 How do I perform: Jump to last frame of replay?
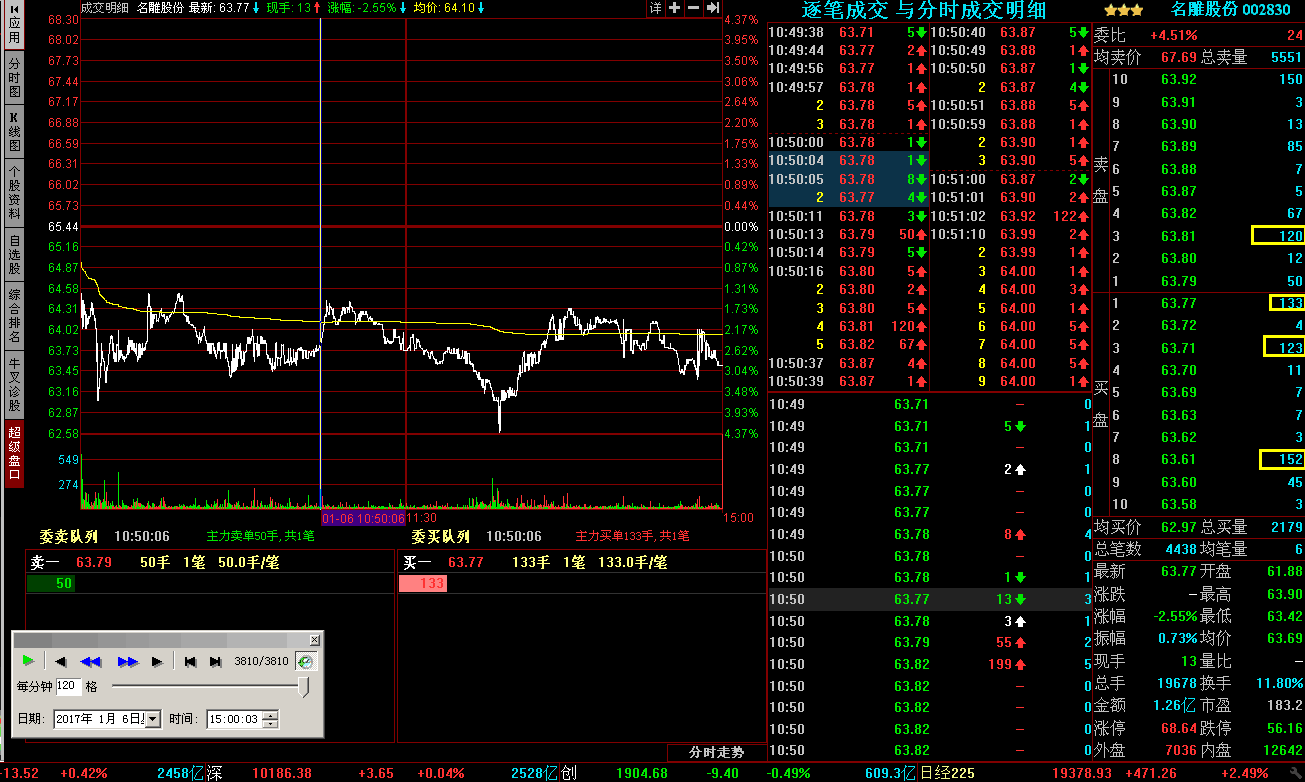[215, 661]
